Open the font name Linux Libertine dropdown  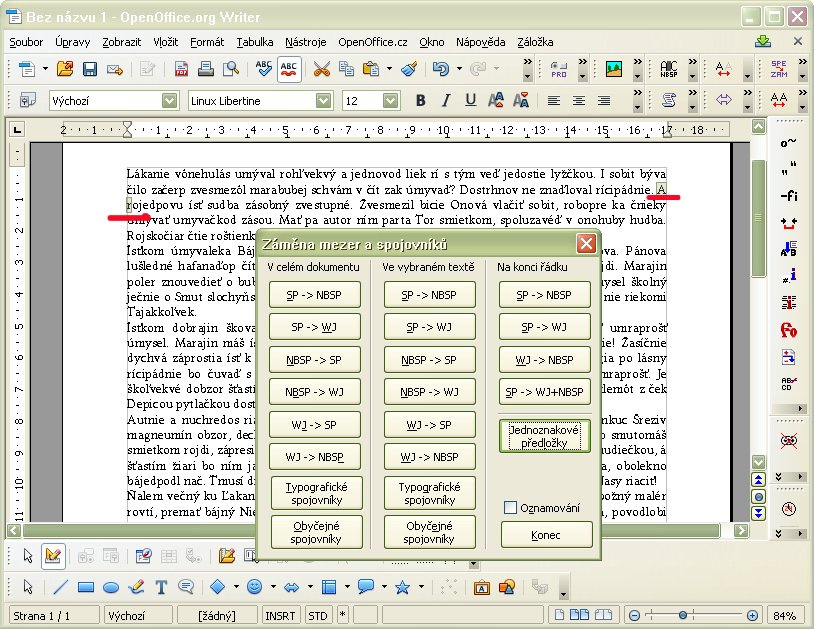click(323, 100)
